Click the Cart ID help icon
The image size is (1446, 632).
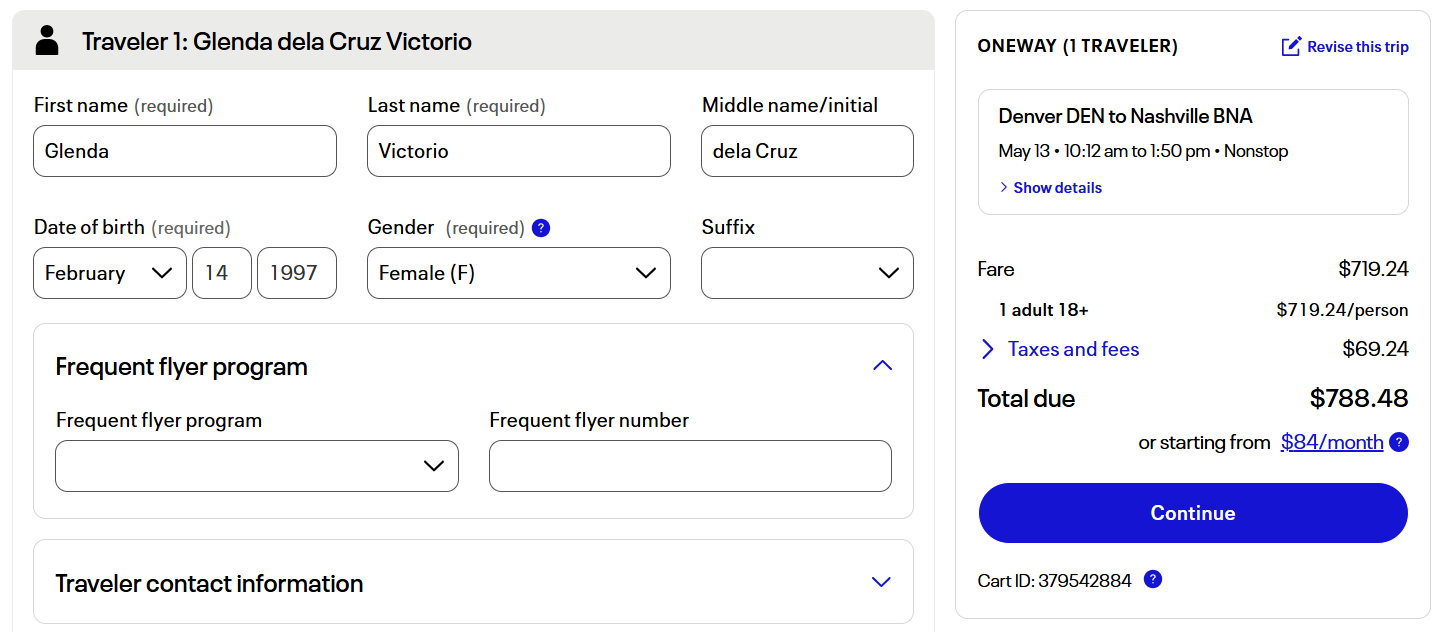(x=1153, y=579)
